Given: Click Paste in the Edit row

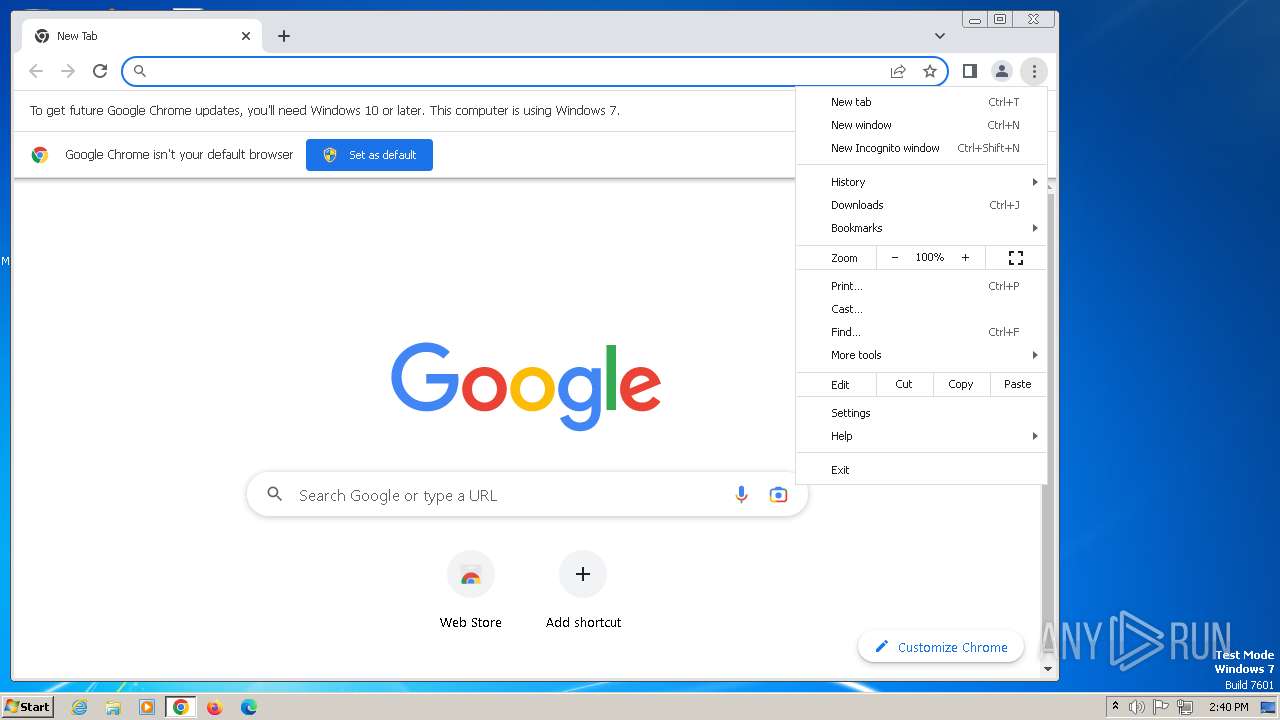Looking at the screenshot, I should click(1018, 384).
